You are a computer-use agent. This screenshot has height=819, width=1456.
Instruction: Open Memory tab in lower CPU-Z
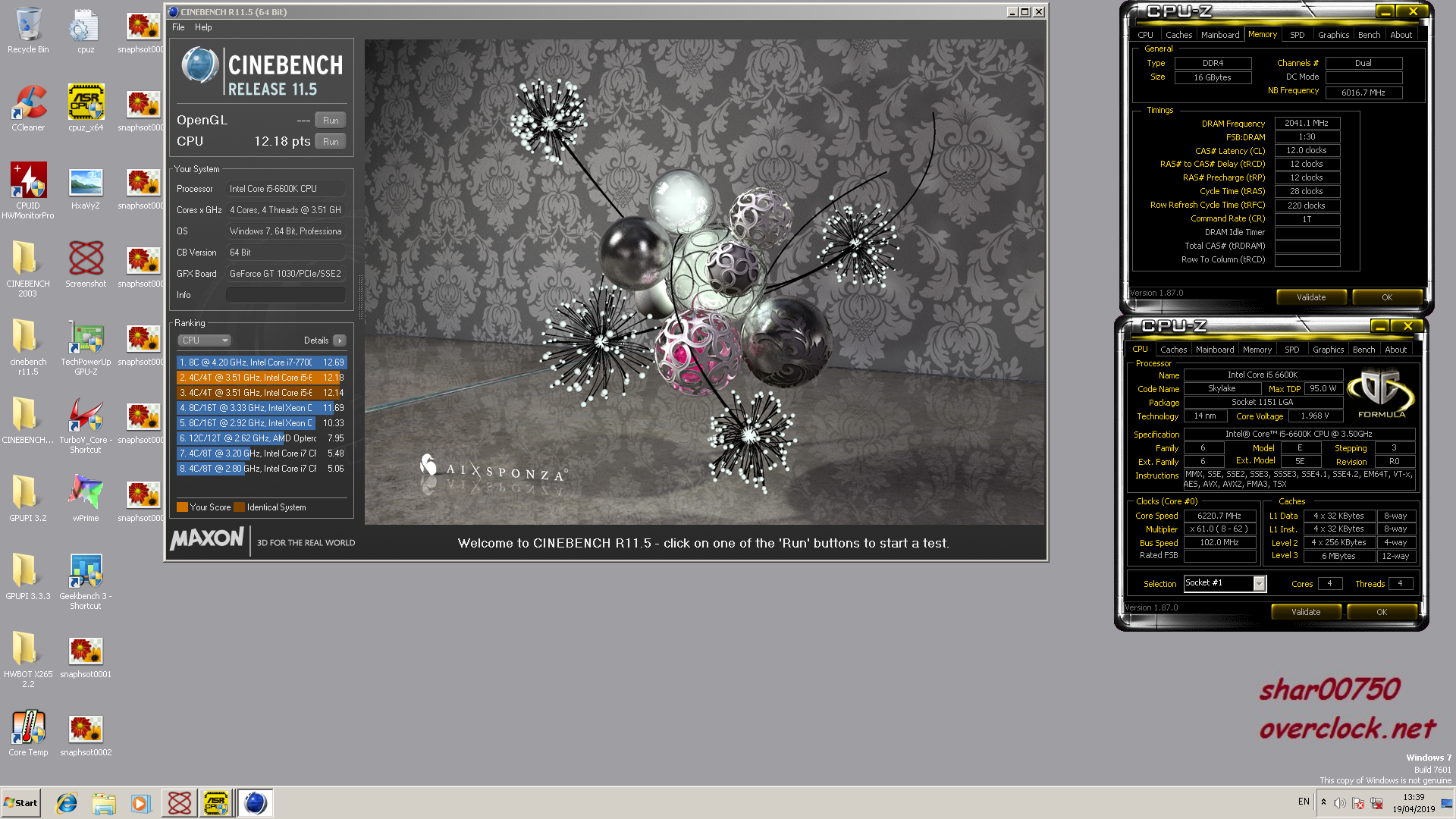pos(1257,350)
